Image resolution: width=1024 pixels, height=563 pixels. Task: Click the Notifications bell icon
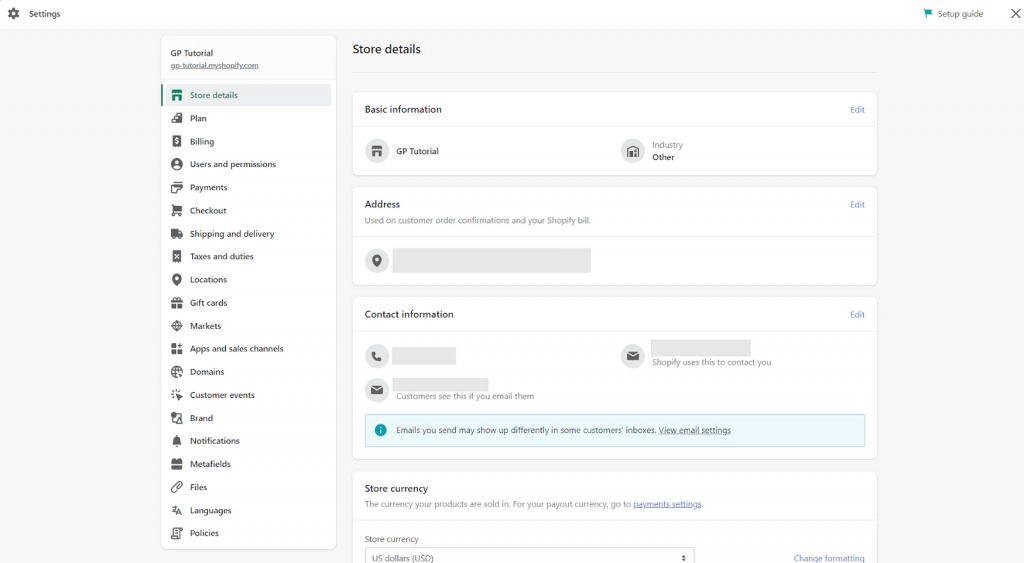pos(176,441)
